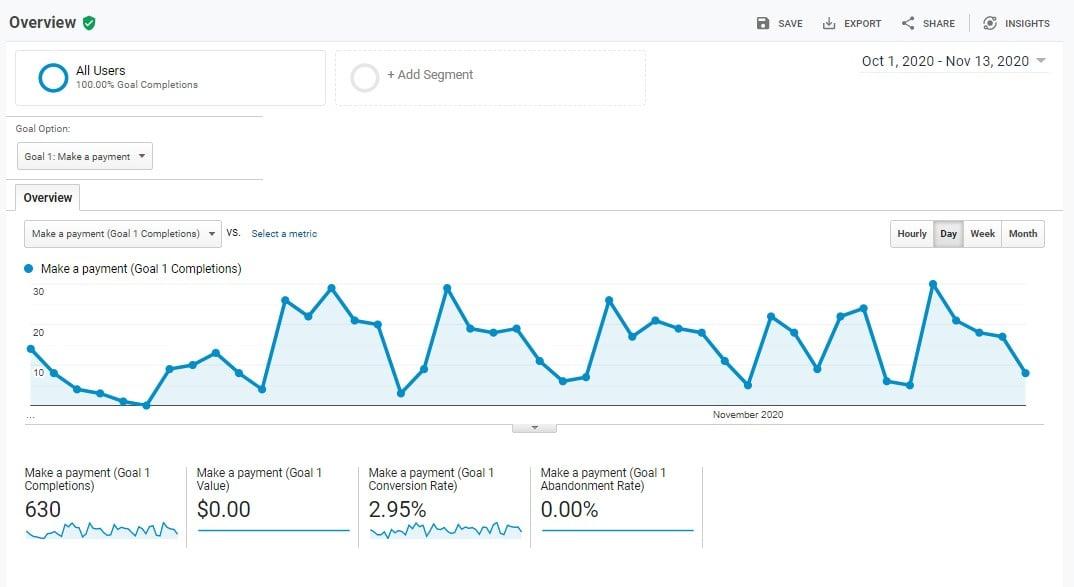Click the Select a metric link

pos(285,233)
